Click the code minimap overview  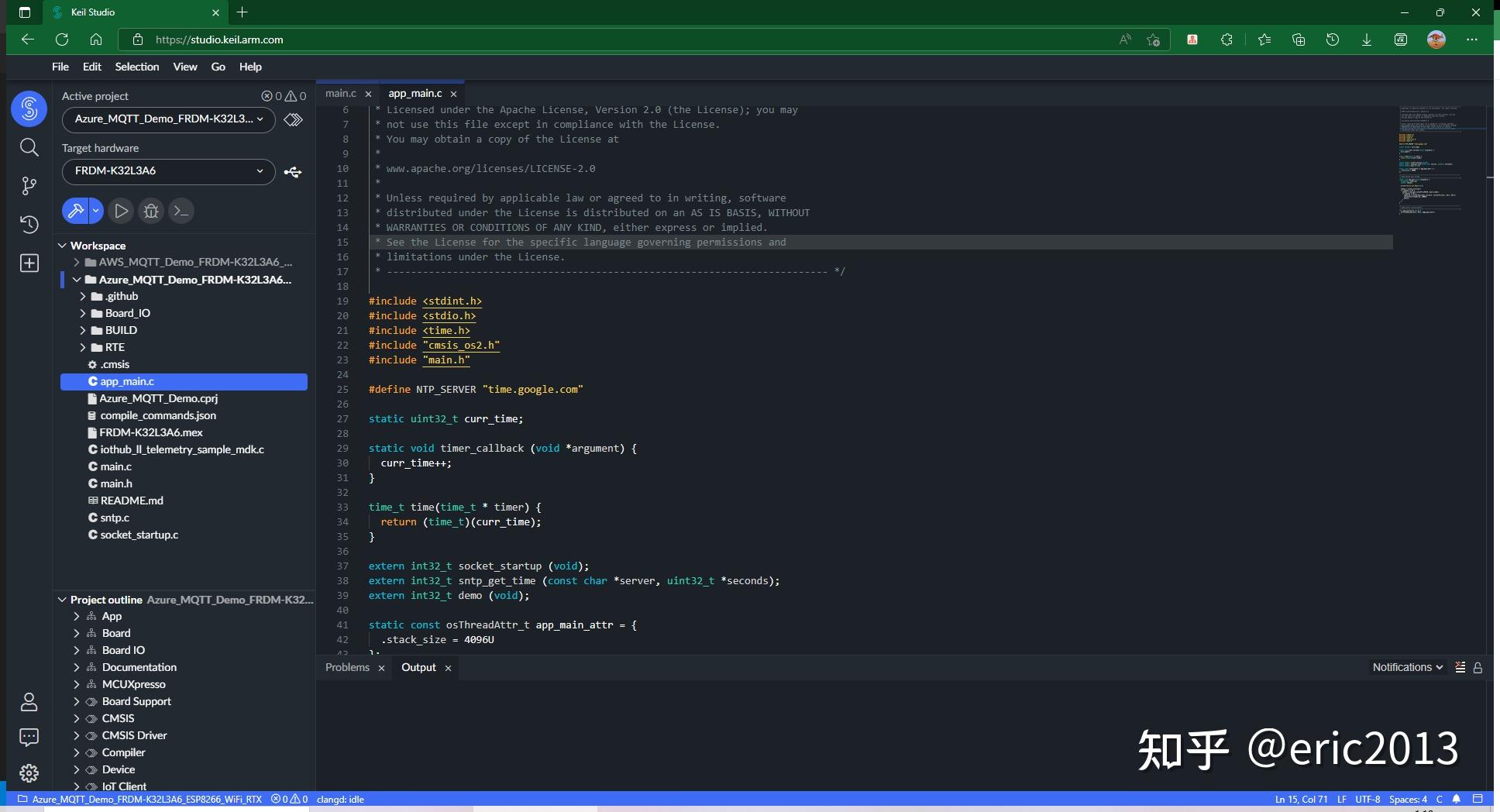[x=1441, y=161]
